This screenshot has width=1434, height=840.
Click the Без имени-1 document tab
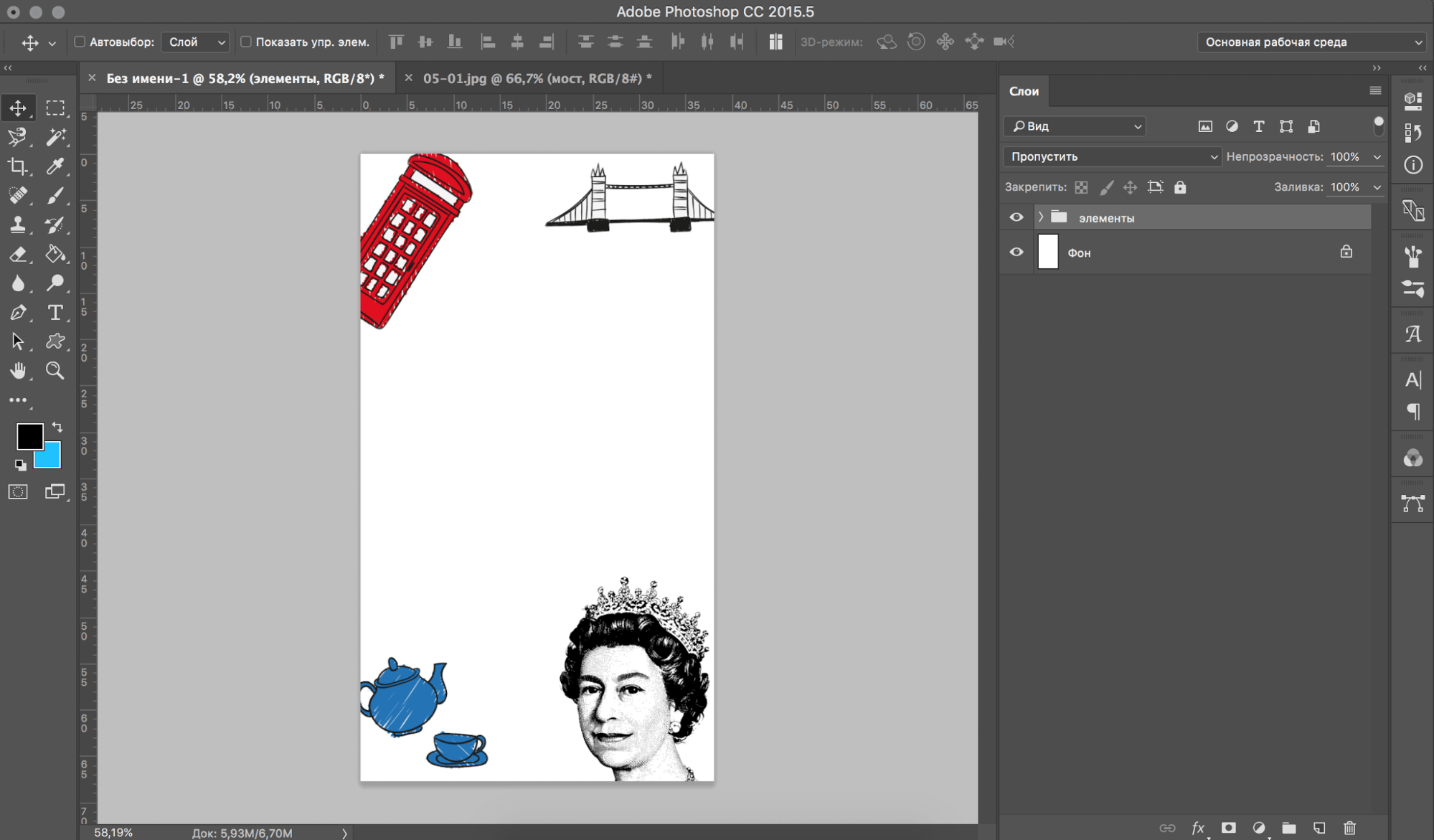point(244,78)
